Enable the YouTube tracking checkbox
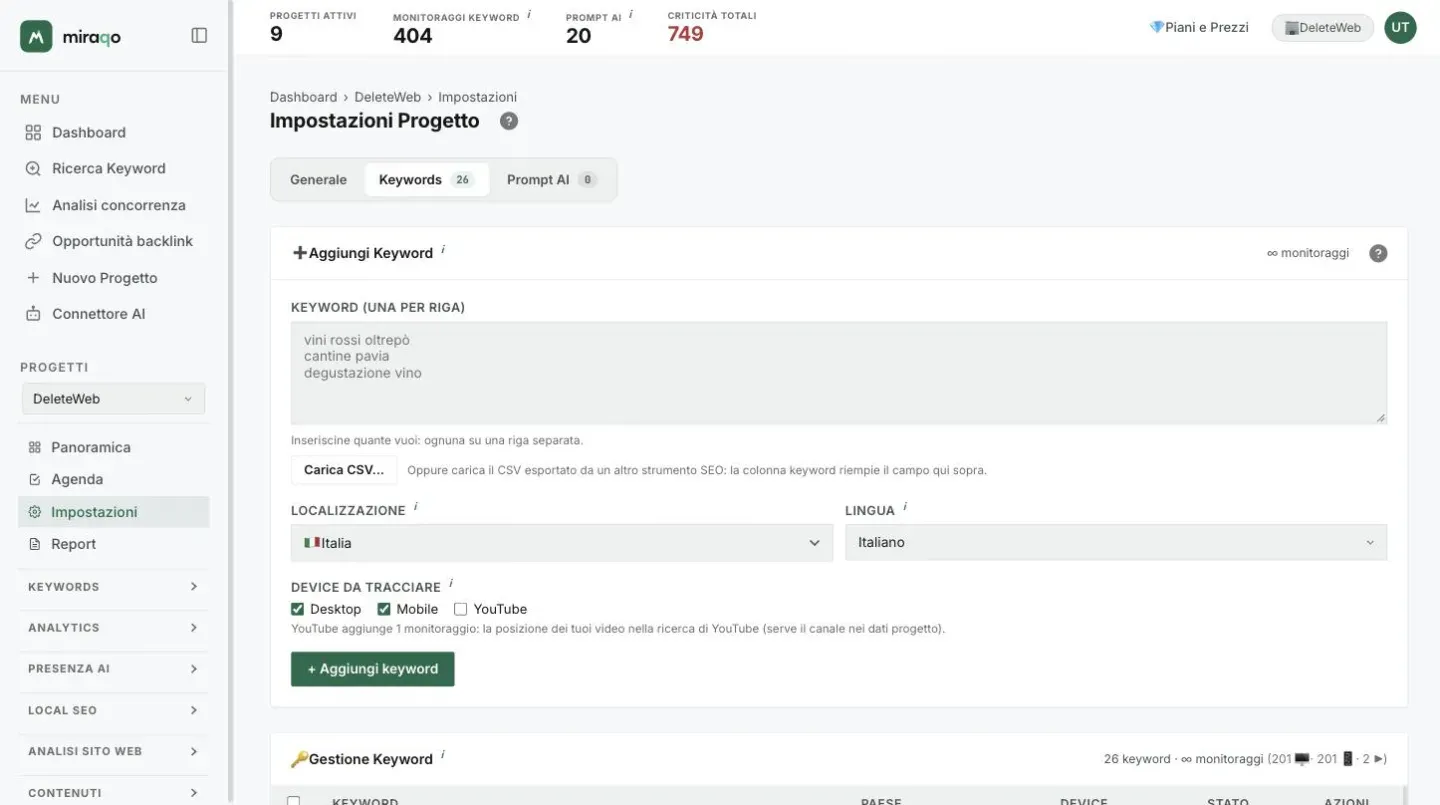The image size is (1440, 805). (461, 609)
